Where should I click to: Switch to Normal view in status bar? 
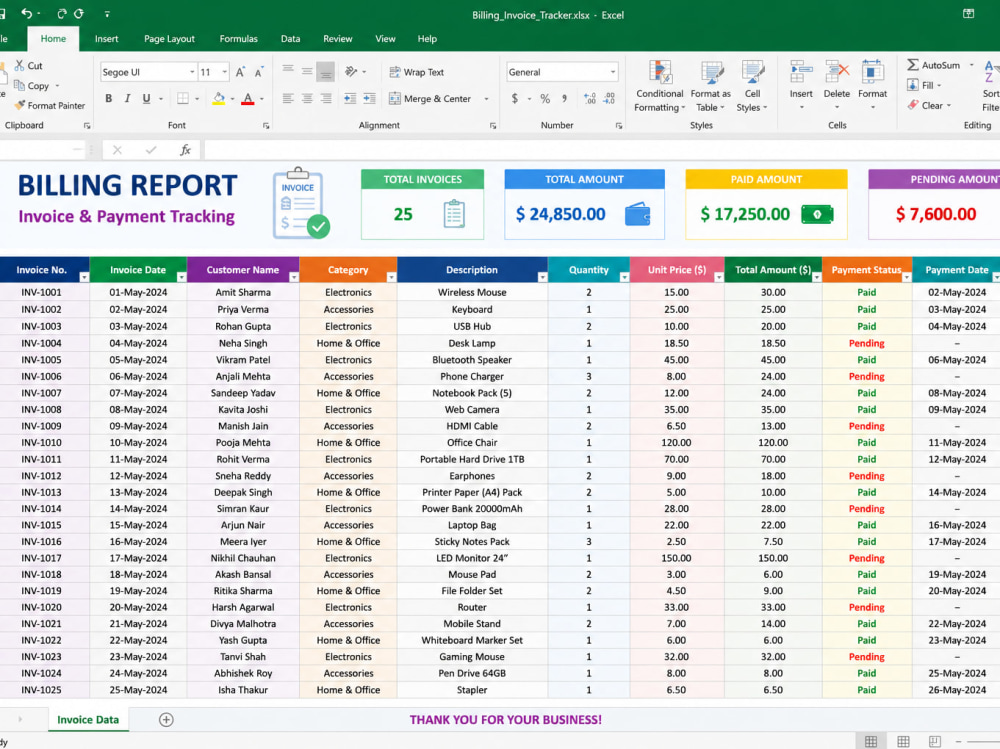pyautogui.click(x=871, y=741)
